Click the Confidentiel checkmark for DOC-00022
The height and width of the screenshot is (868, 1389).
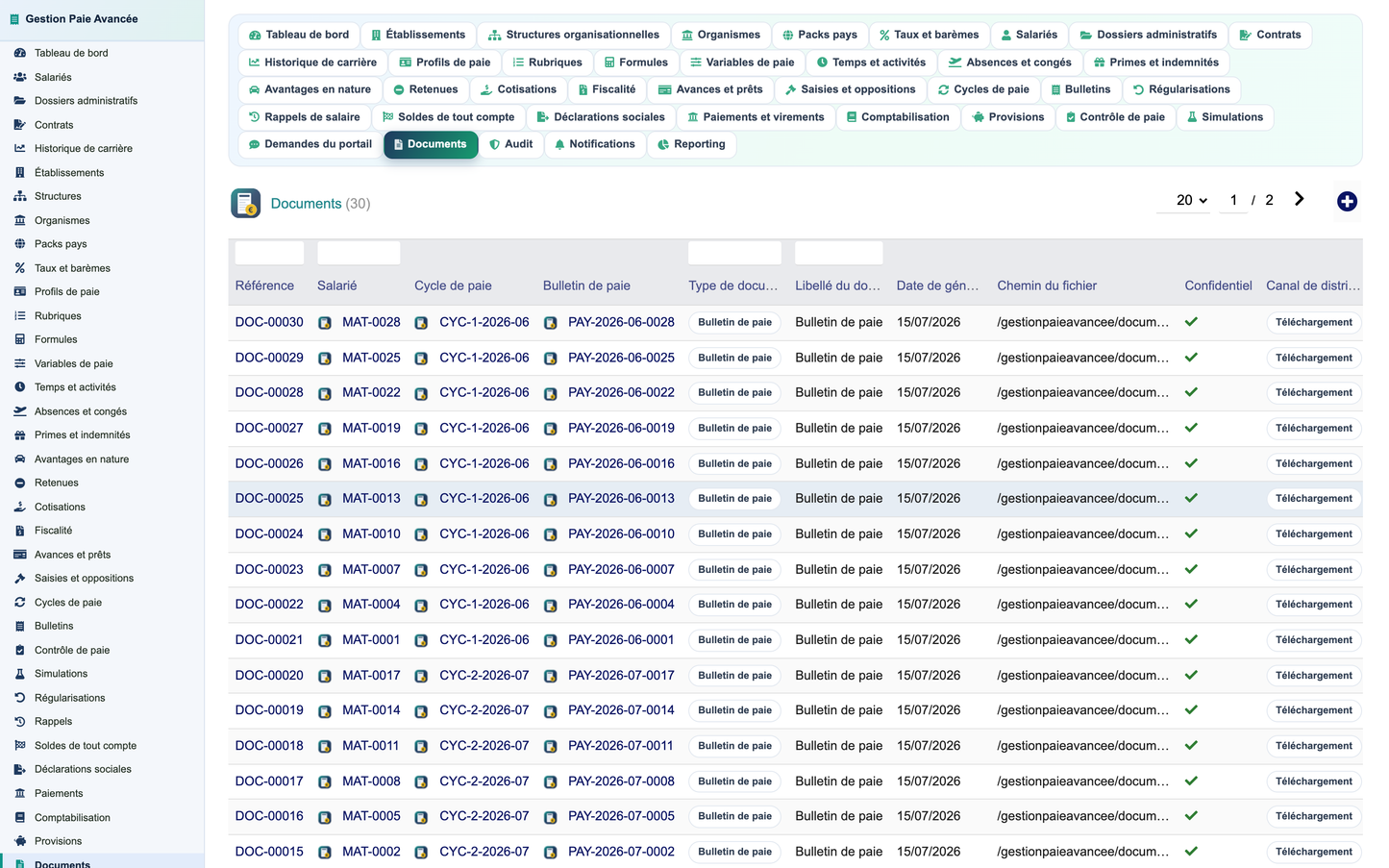click(1191, 604)
